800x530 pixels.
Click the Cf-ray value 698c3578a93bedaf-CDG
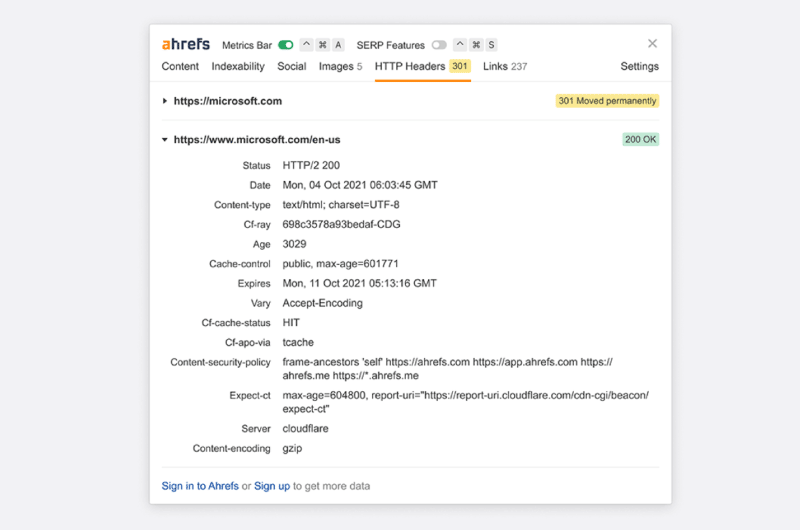pos(341,224)
